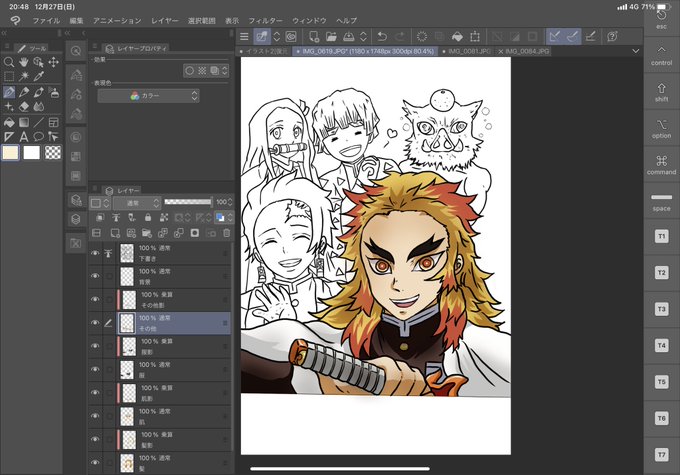Hide the 髪 layer at bottom
Screen dimensions: 680x475
[95, 462]
